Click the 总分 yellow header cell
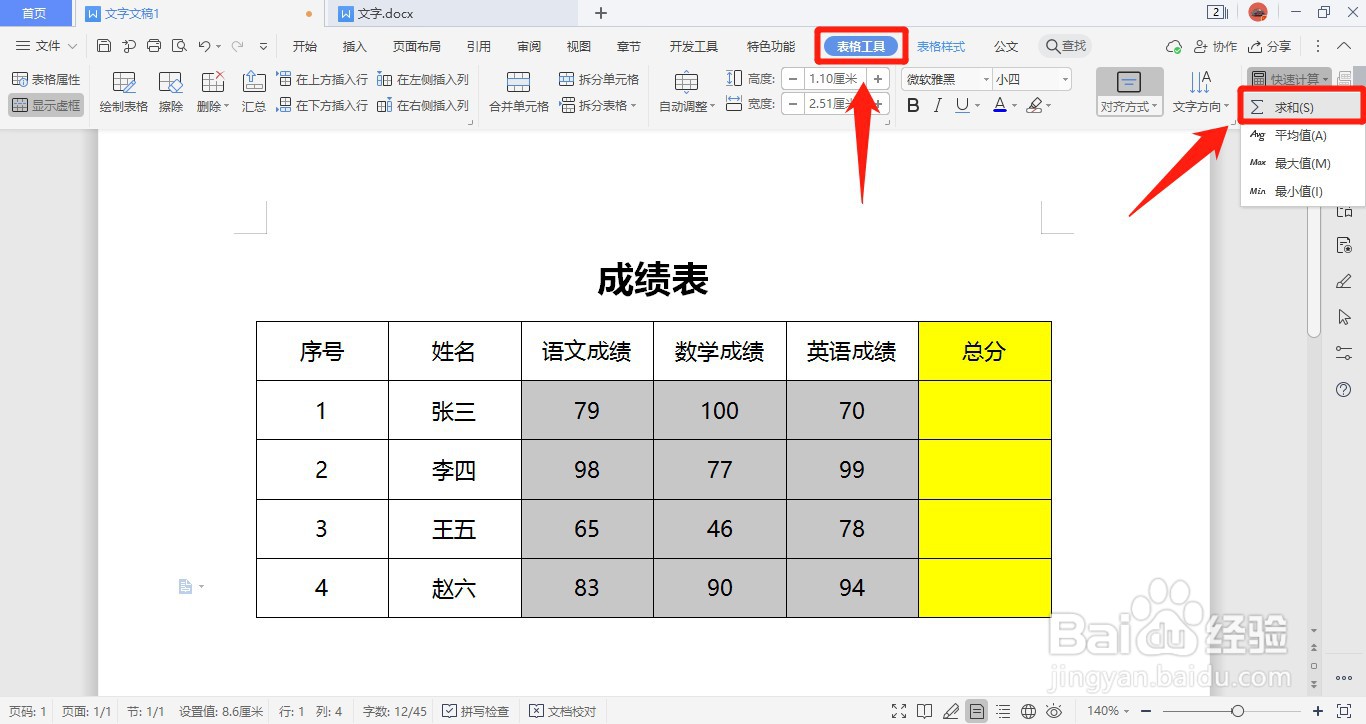The image size is (1366, 724). pos(984,351)
